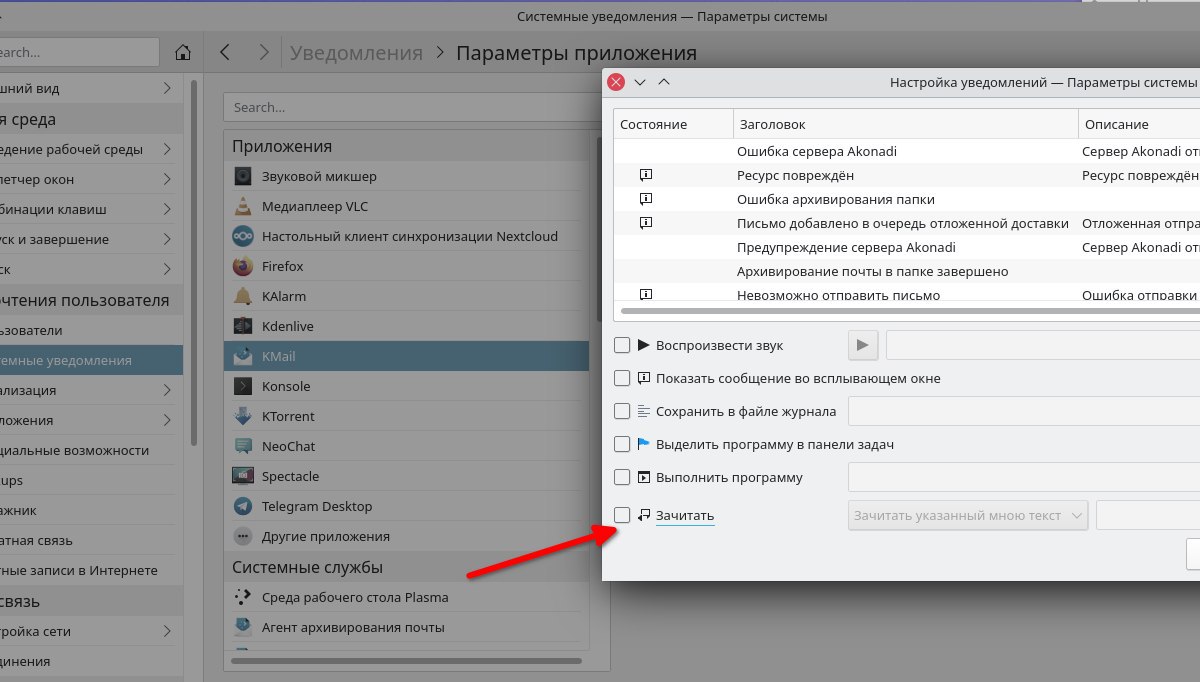
Task: Click state icon of Невозможно отправить письмо
Action: pos(646,294)
